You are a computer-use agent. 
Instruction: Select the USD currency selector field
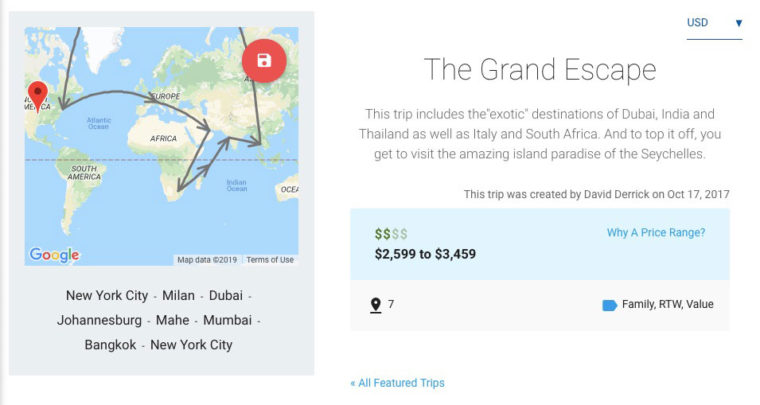click(714, 25)
